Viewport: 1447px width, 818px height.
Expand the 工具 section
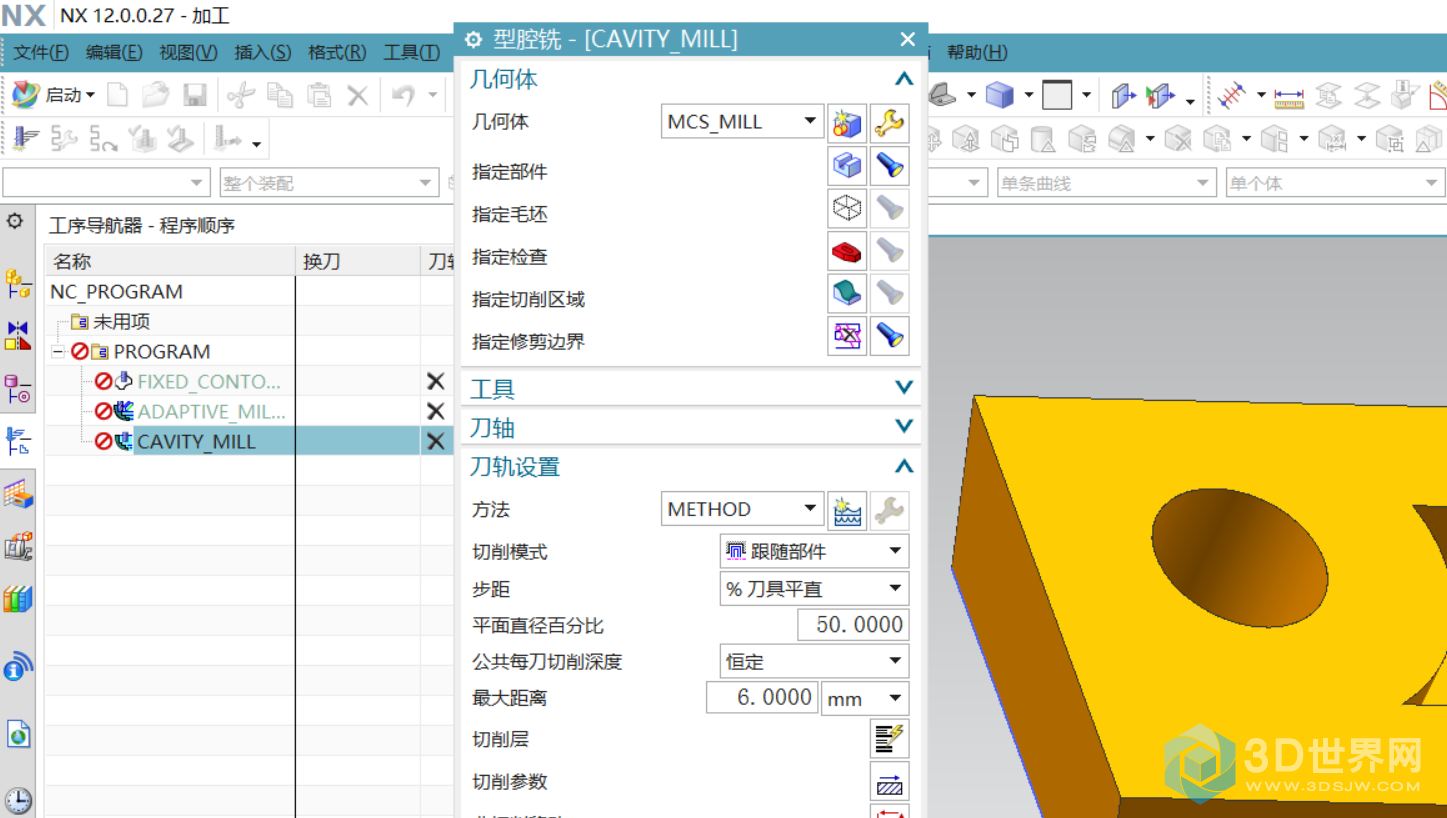pos(904,387)
